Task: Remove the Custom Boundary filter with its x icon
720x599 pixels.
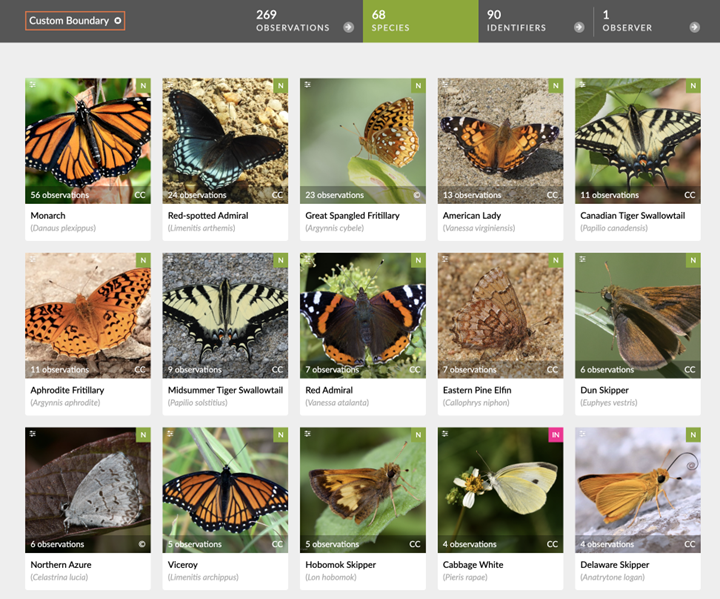Action: pyautogui.click(x=118, y=21)
